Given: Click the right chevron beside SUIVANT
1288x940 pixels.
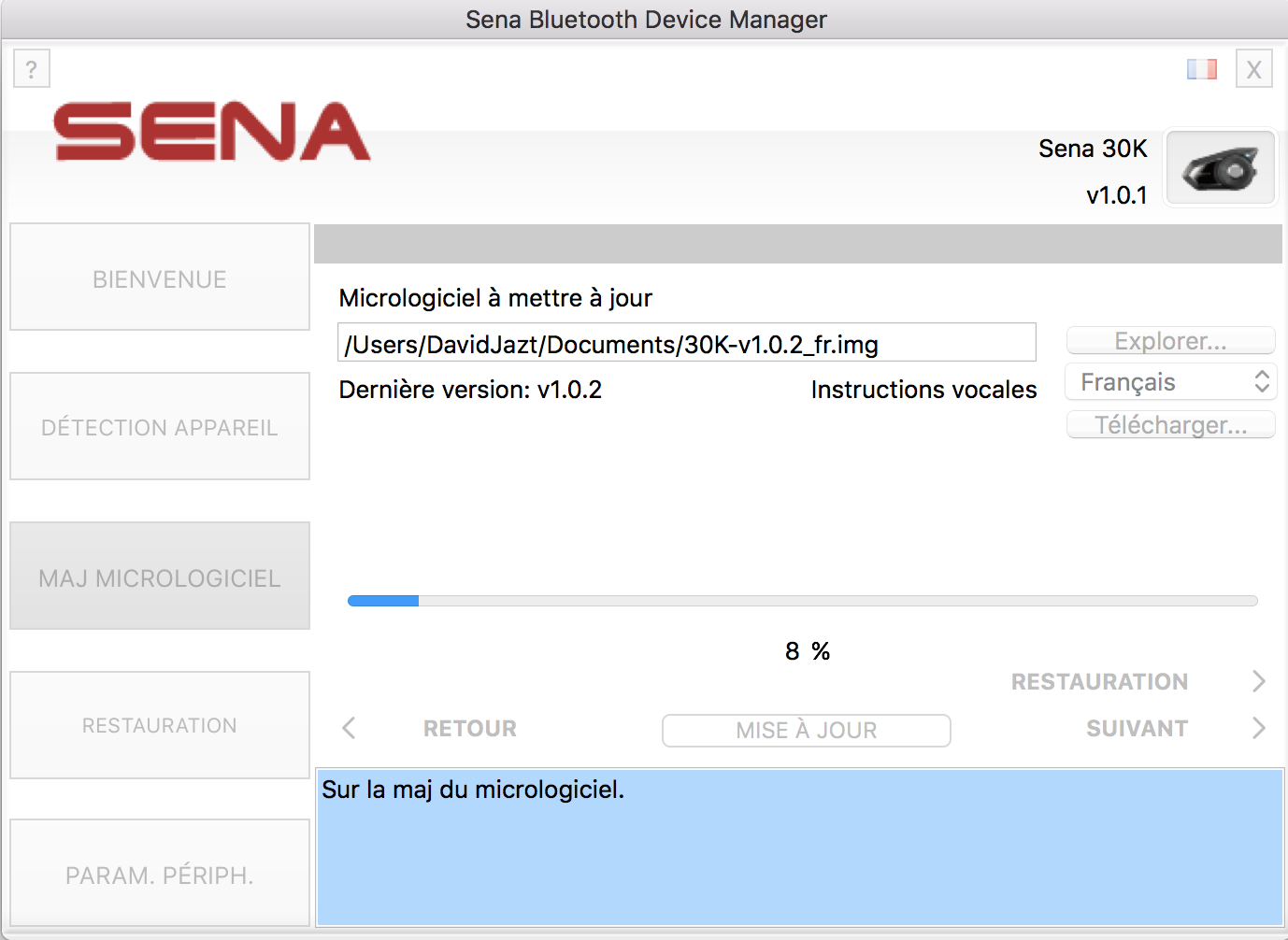Looking at the screenshot, I should pyautogui.click(x=1259, y=729).
